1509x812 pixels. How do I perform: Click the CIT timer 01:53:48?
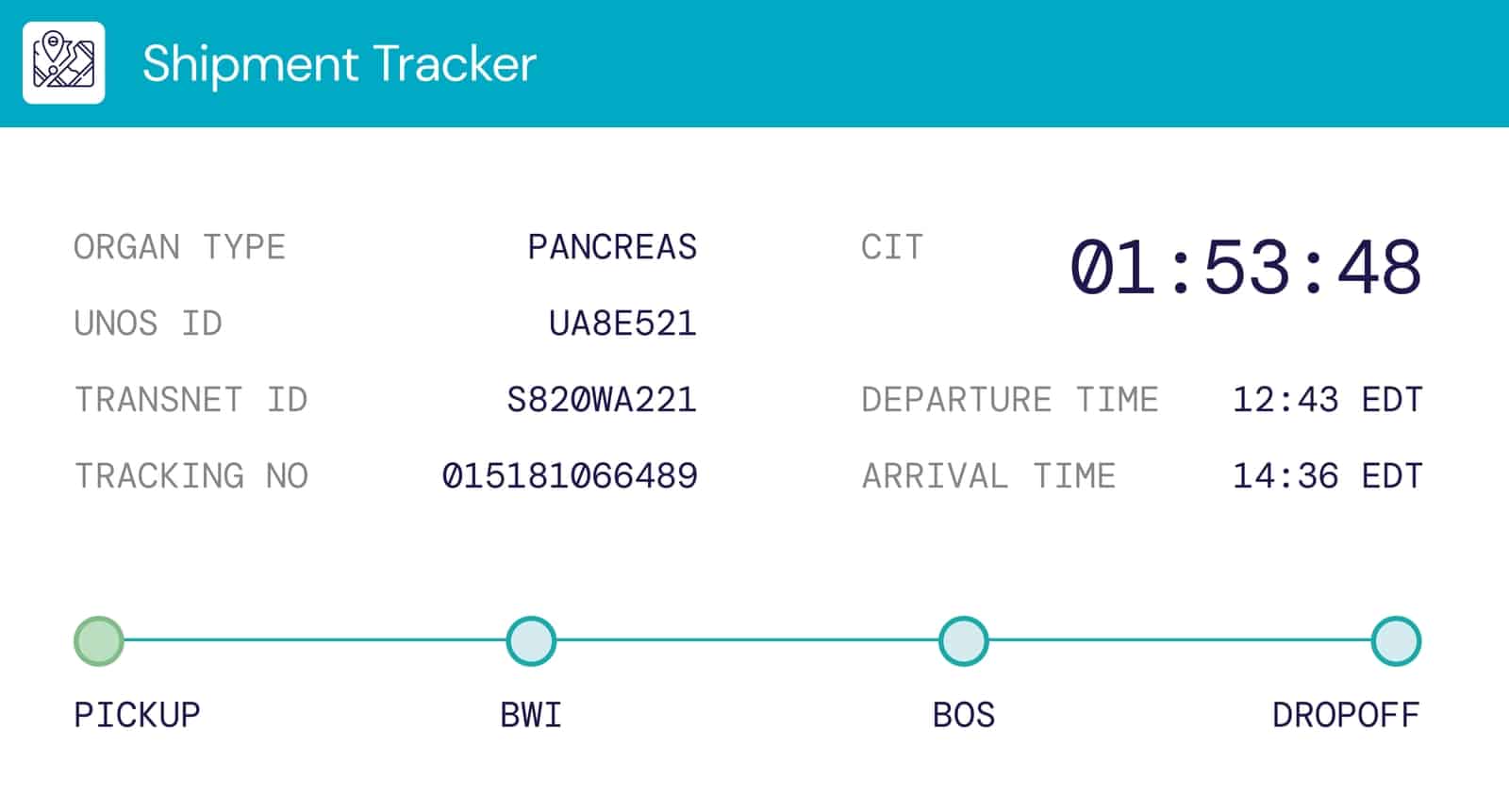[1245, 268]
